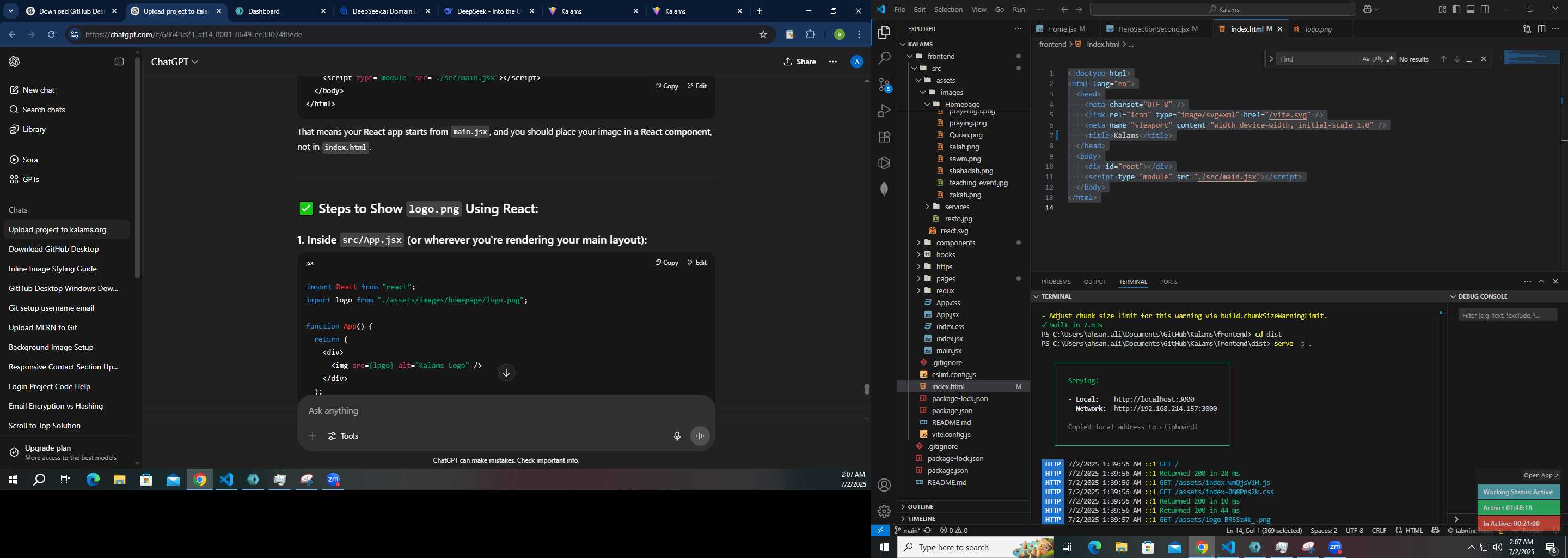Click the ChatGPT new chat pencil icon
This screenshot has width=1568, height=558.
14,90
